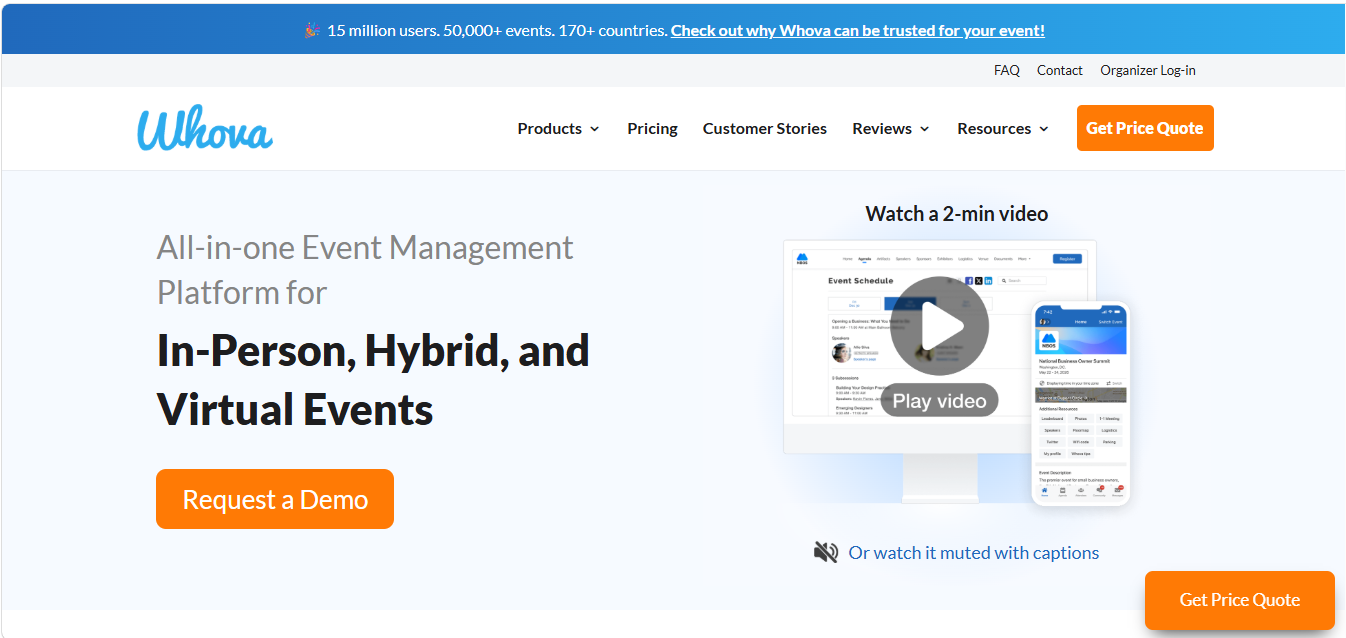
Task: Tap the Community icon on the phone mockup
Action: [x=1099, y=489]
